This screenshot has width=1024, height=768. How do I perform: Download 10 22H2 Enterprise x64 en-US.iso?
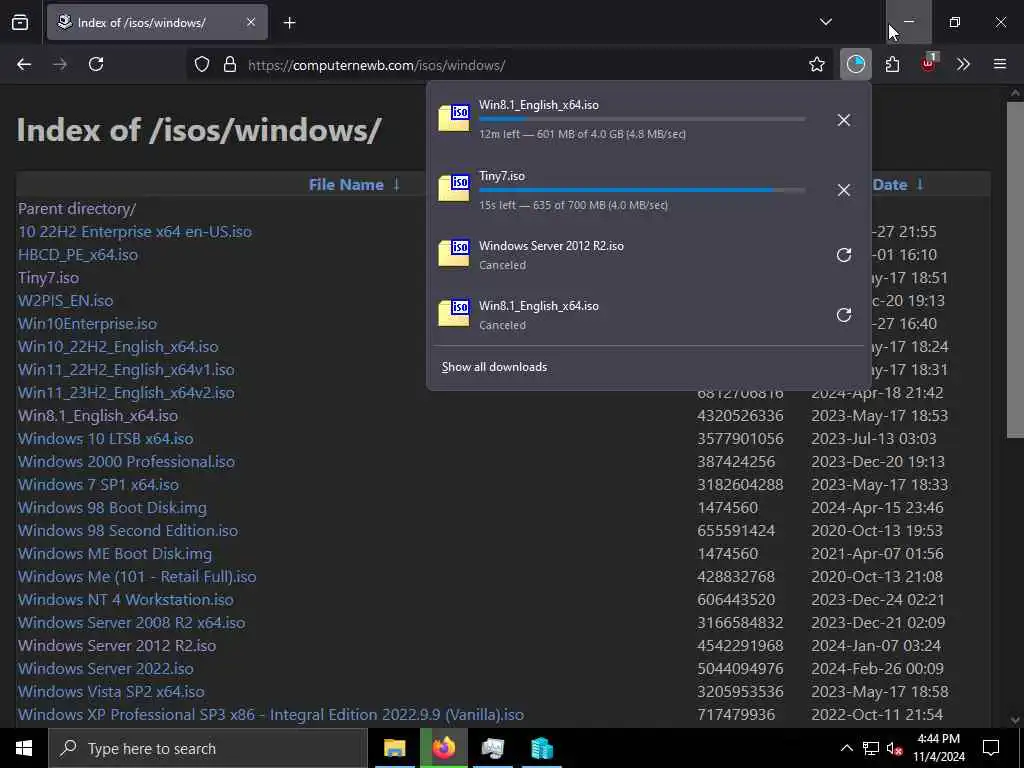135,232
